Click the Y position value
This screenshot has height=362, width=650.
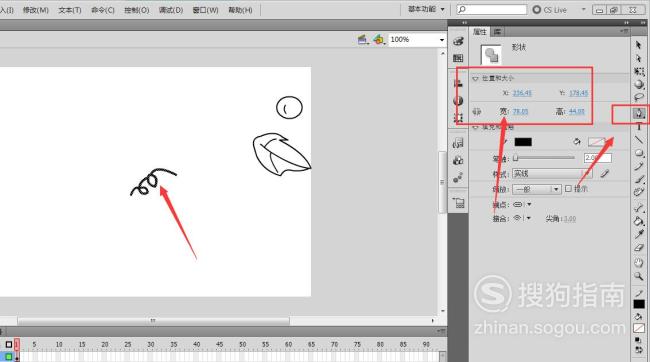[579, 93]
